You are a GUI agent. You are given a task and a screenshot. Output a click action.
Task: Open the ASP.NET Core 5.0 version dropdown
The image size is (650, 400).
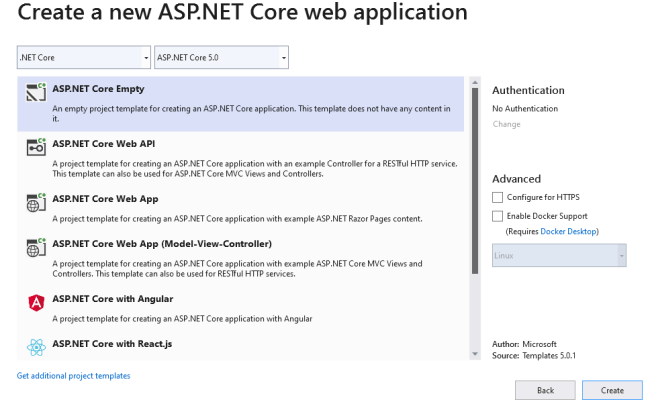221,57
